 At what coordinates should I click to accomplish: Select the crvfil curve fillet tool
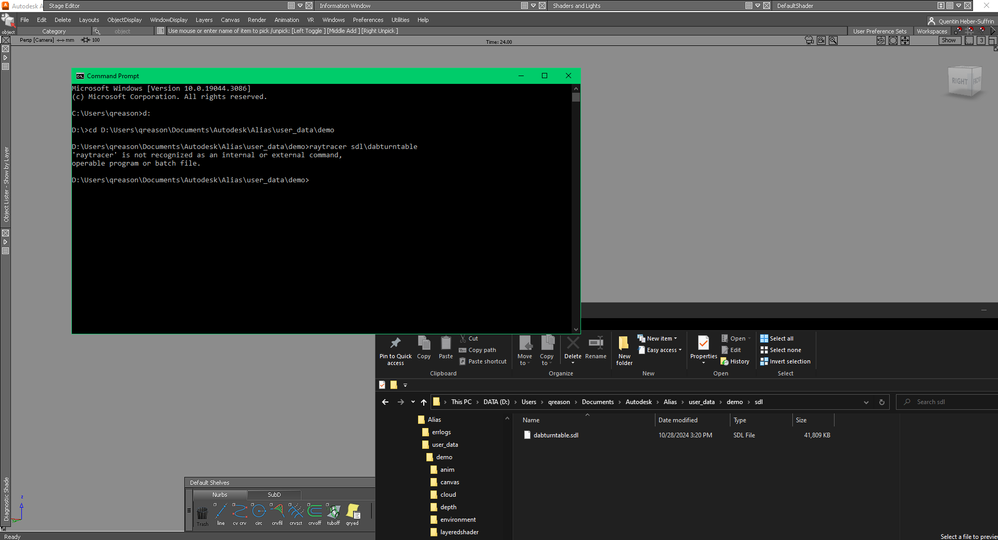[x=277, y=513]
